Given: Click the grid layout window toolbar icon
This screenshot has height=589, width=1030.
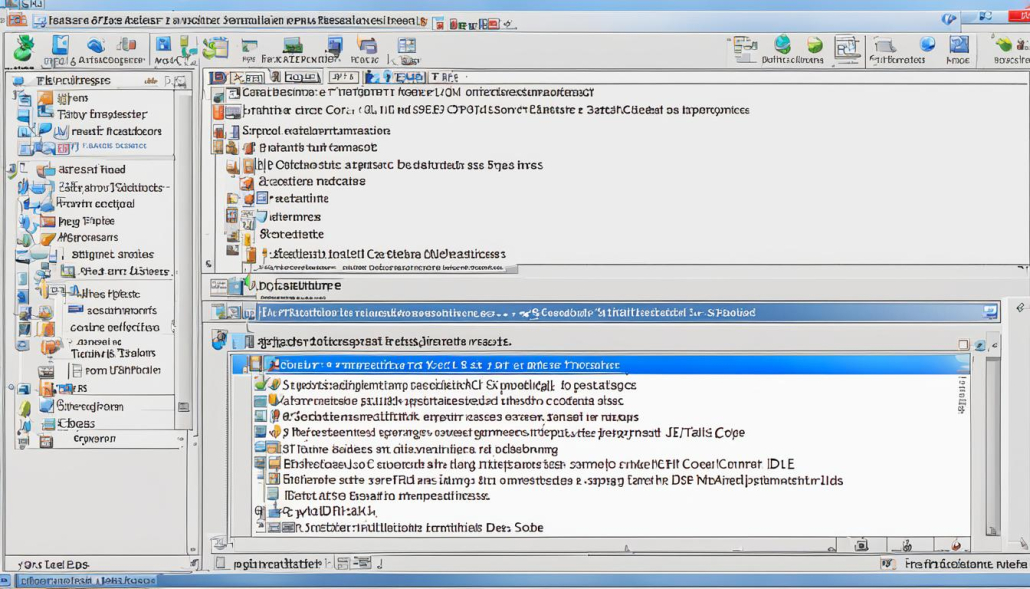Looking at the screenshot, I should 407,45.
